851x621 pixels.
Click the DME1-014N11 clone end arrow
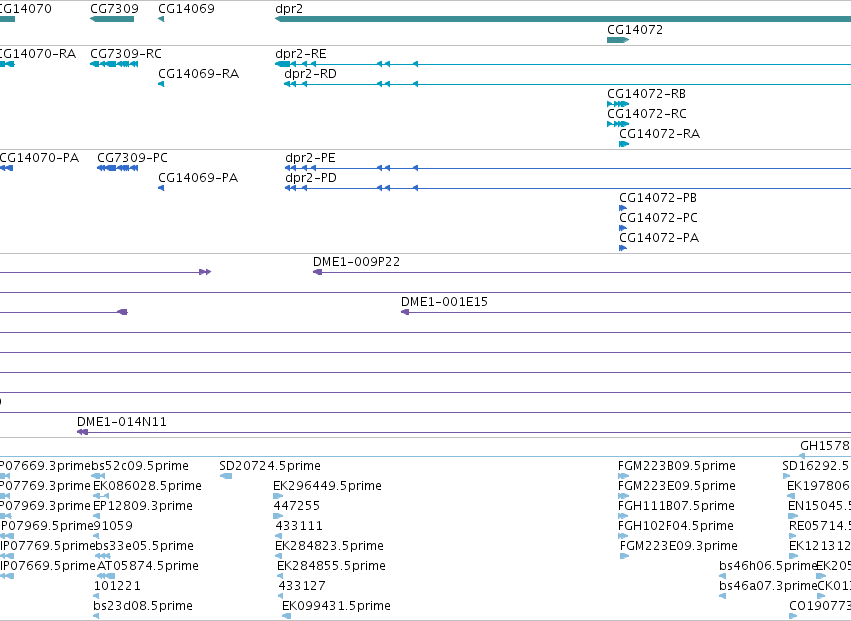82,432
